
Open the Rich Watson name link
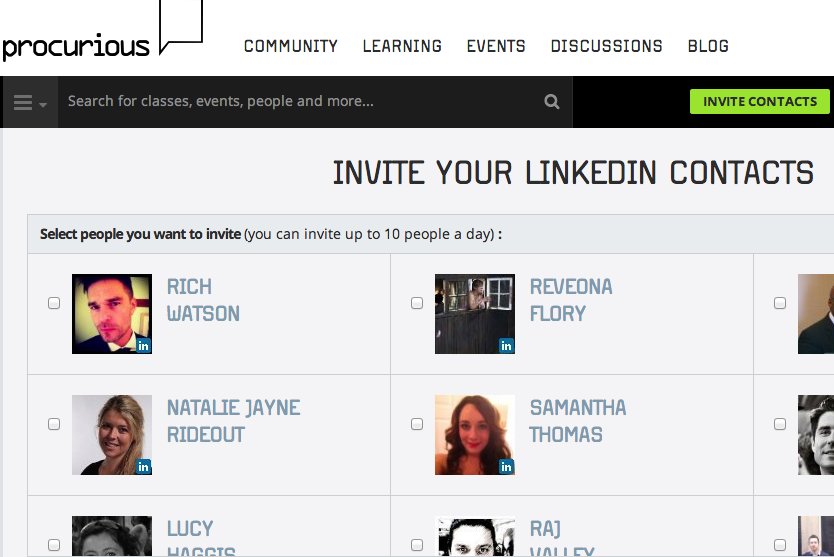[x=203, y=300]
